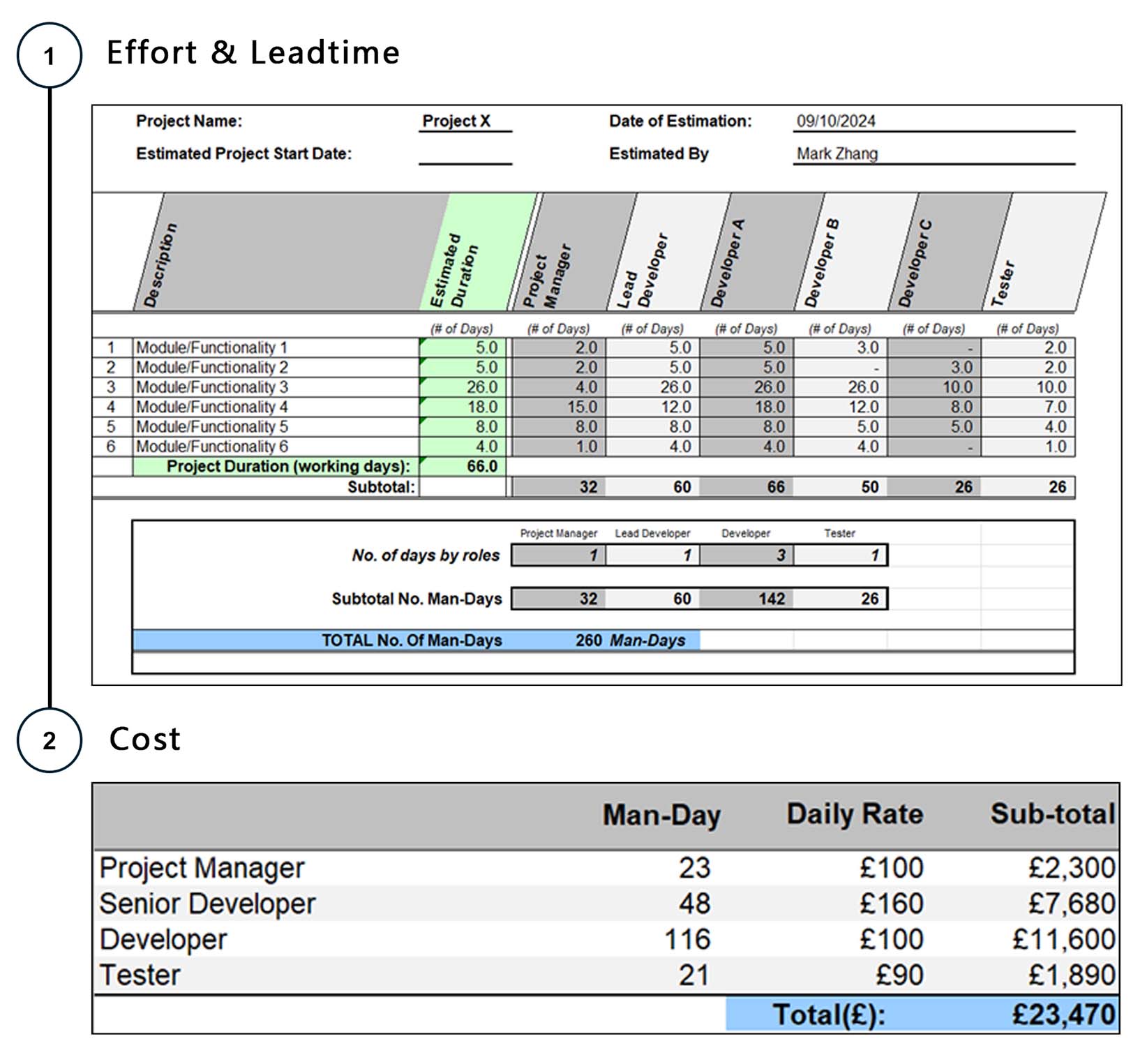The height and width of the screenshot is (1064, 1147).
Task: Click the step 2 circle marker
Action: 49,740
